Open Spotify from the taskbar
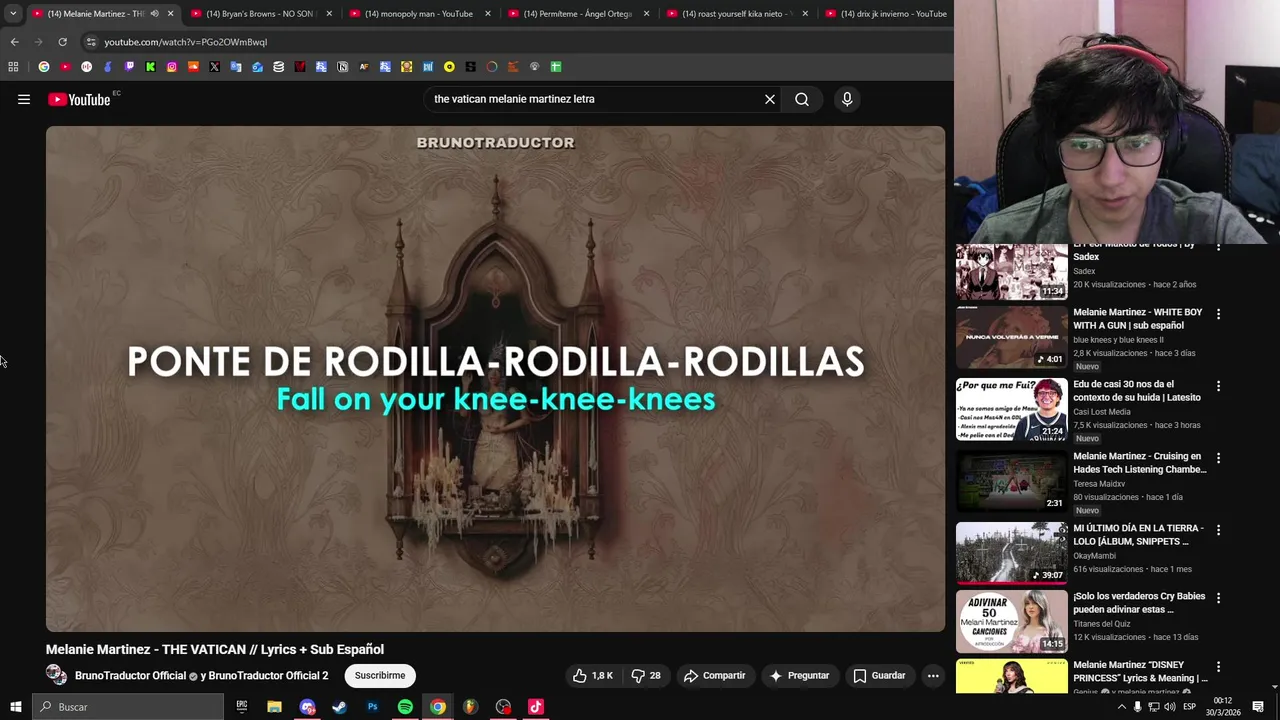 [405, 707]
